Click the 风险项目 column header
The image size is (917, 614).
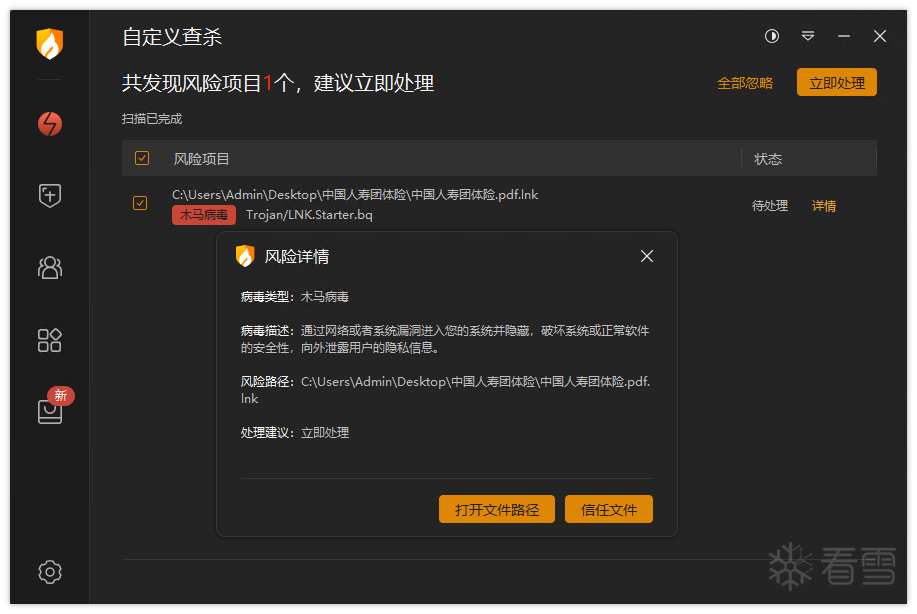201,158
